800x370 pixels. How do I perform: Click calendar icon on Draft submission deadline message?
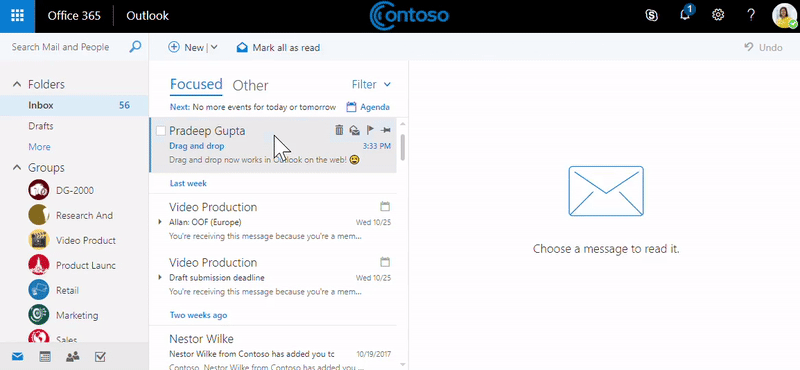coord(385,262)
